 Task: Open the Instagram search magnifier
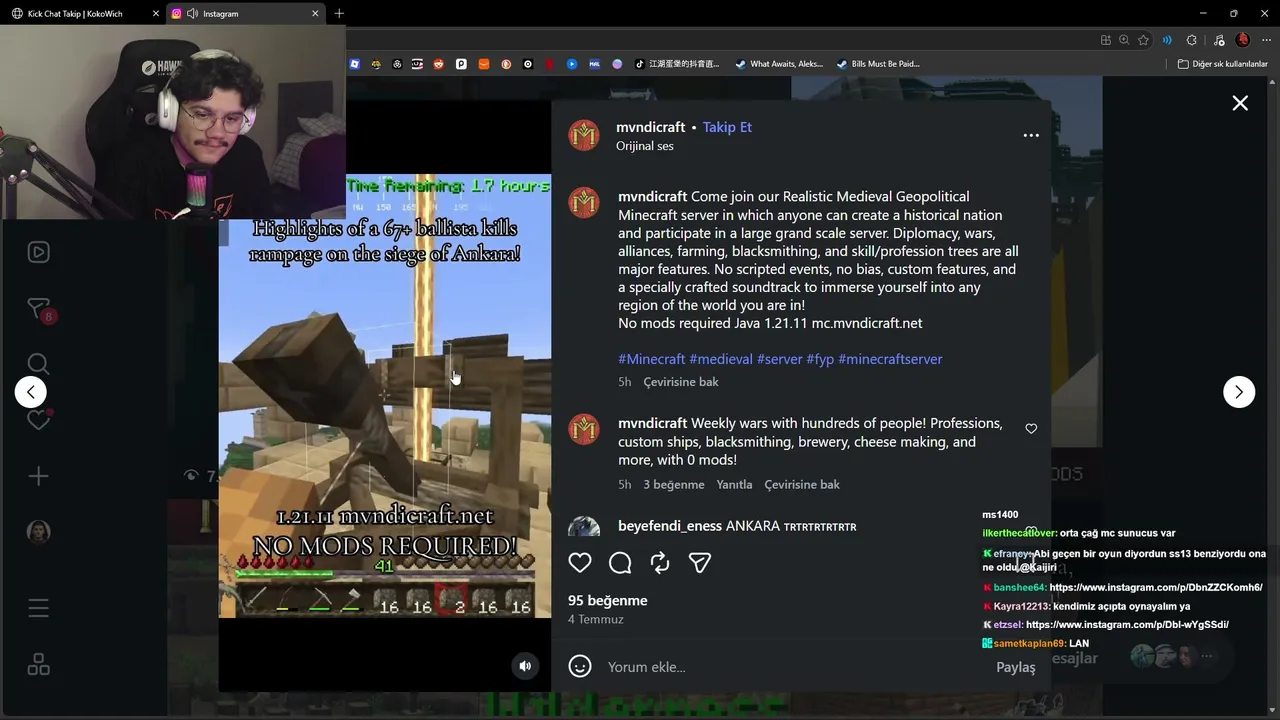[38, 364]
